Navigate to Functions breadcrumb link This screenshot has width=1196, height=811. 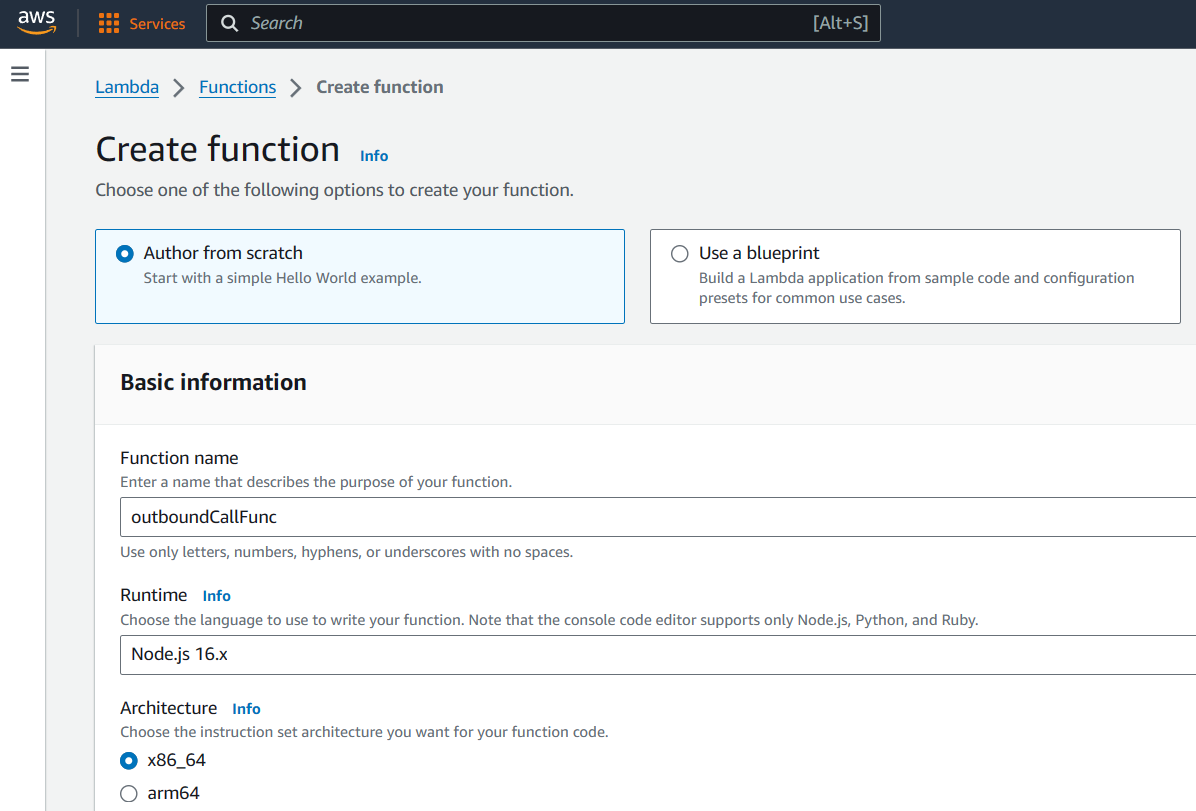point(237,87)
